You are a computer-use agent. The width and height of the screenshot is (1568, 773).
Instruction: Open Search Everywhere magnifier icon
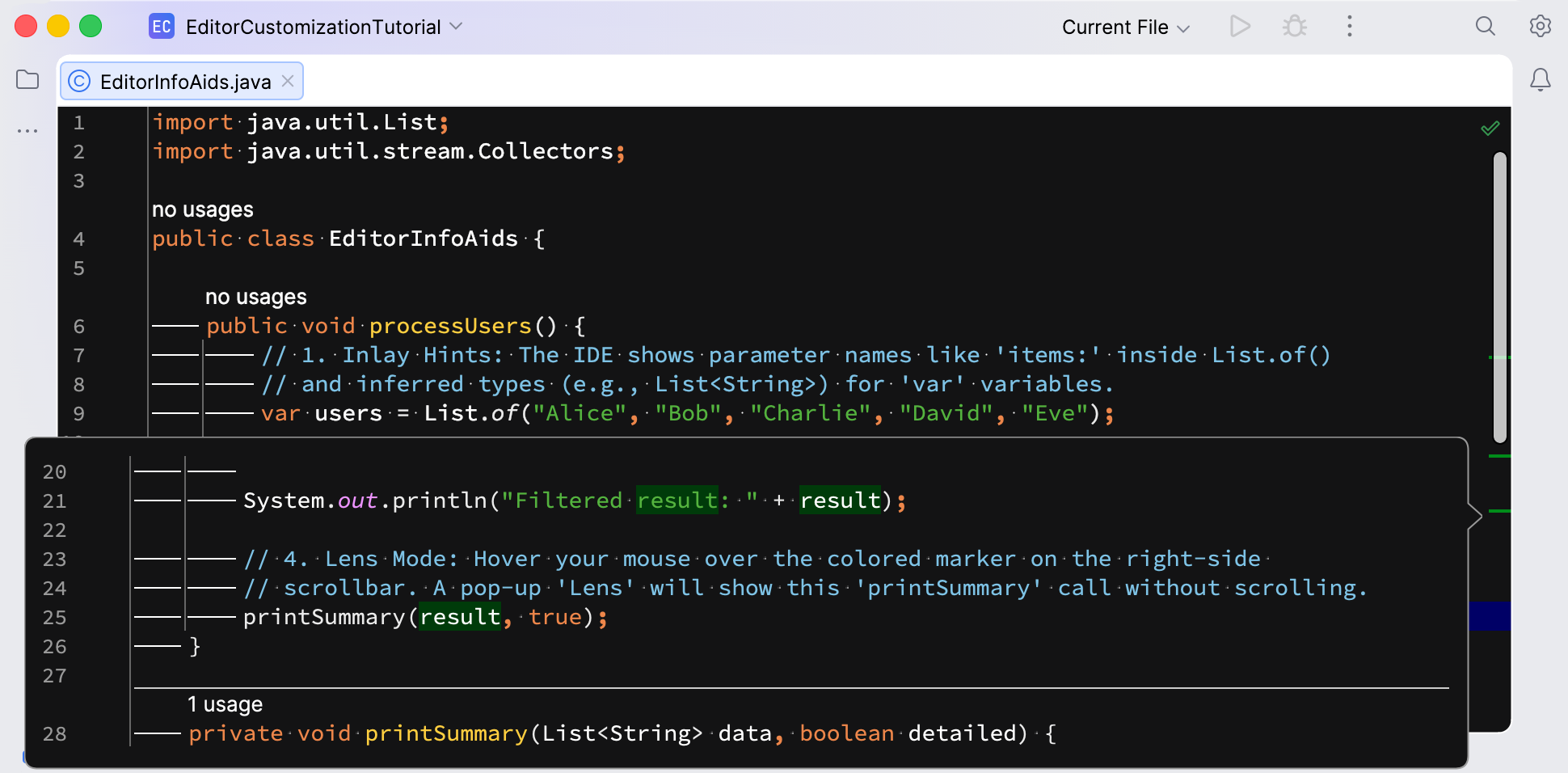point(1485,27)
